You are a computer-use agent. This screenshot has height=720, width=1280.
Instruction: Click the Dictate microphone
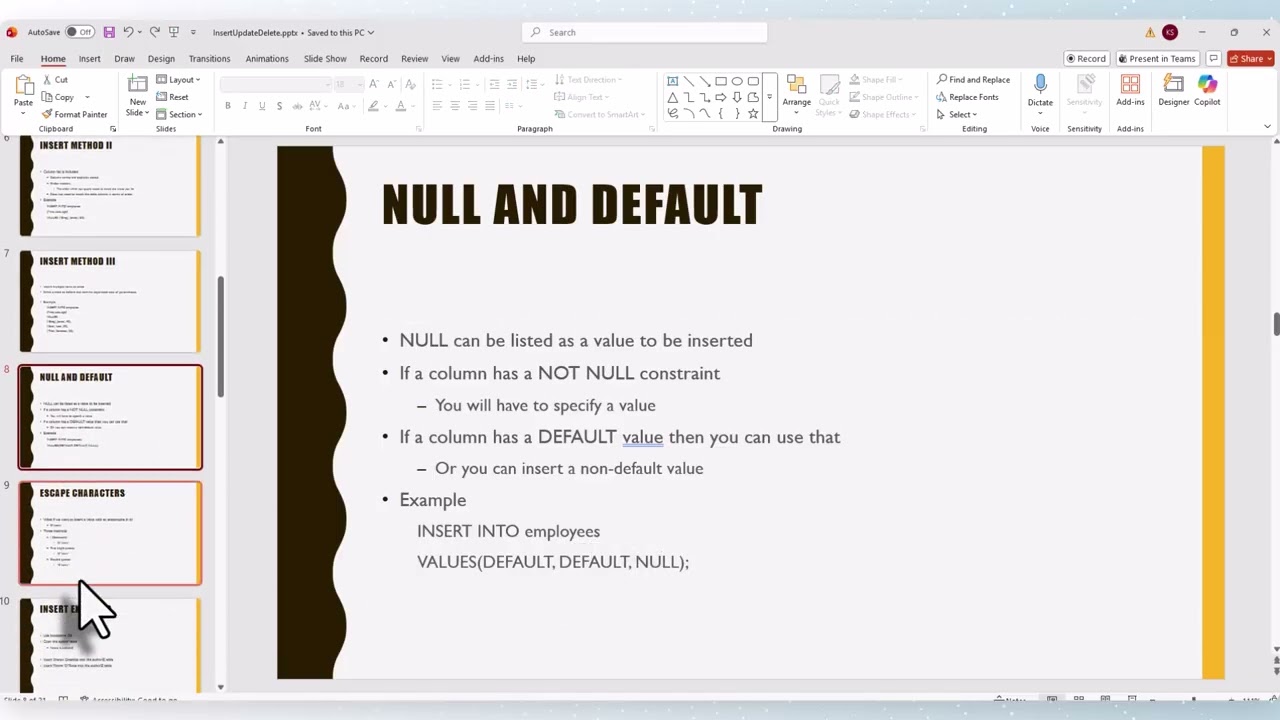point(1040,90)
